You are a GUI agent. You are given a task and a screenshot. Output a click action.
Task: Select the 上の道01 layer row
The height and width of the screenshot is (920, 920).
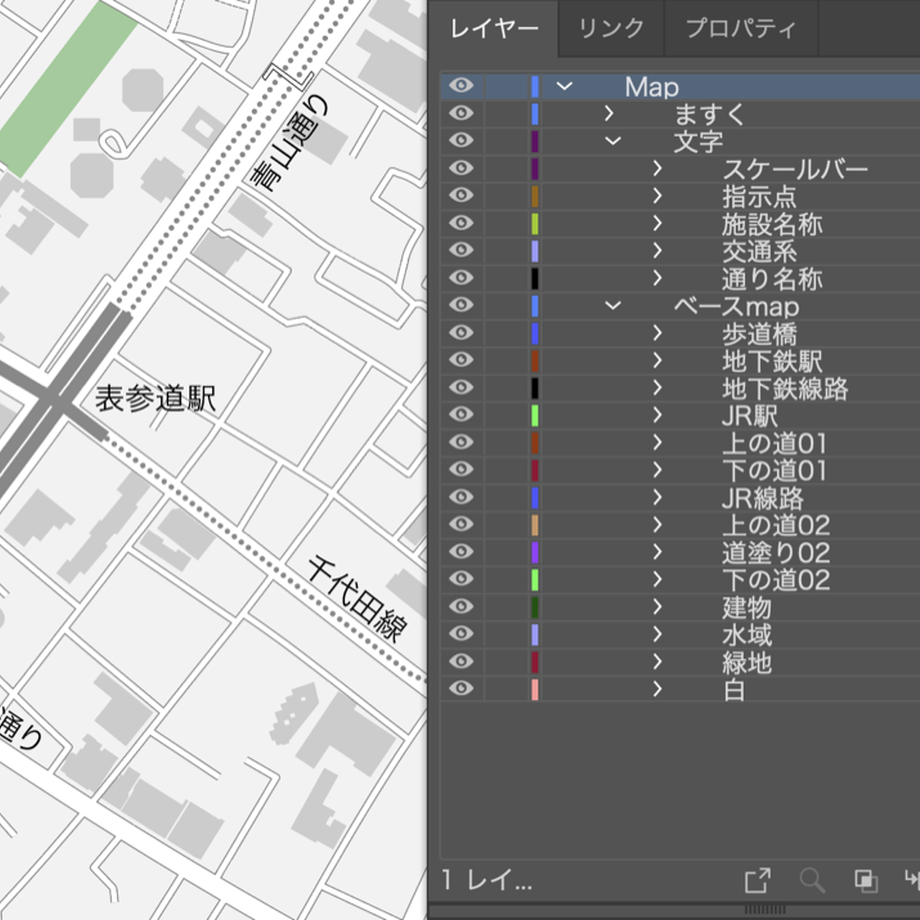coord(681,443)
